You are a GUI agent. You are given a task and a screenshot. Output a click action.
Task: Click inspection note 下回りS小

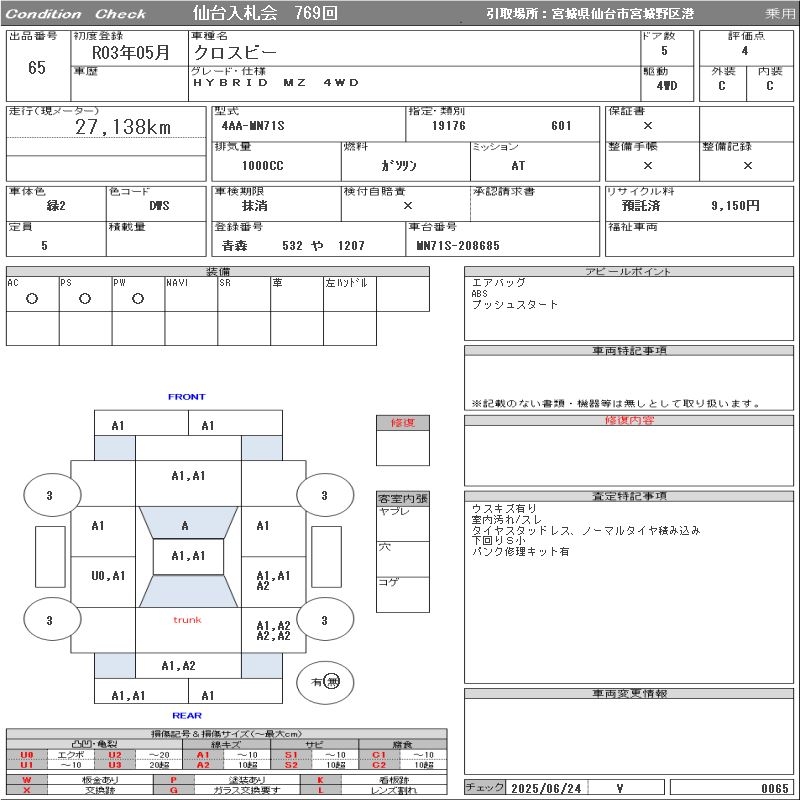(498, 541)
